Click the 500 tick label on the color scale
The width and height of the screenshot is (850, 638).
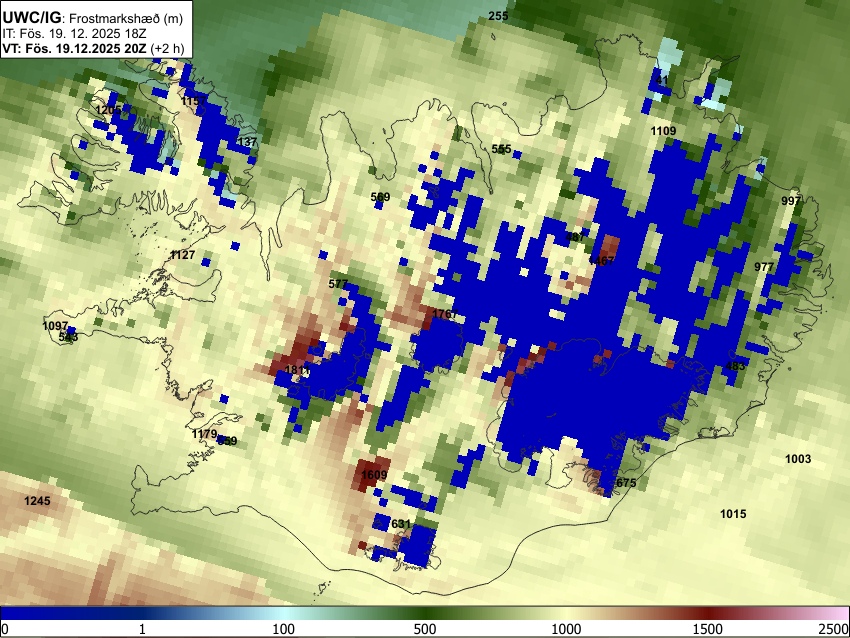point(424,629)
